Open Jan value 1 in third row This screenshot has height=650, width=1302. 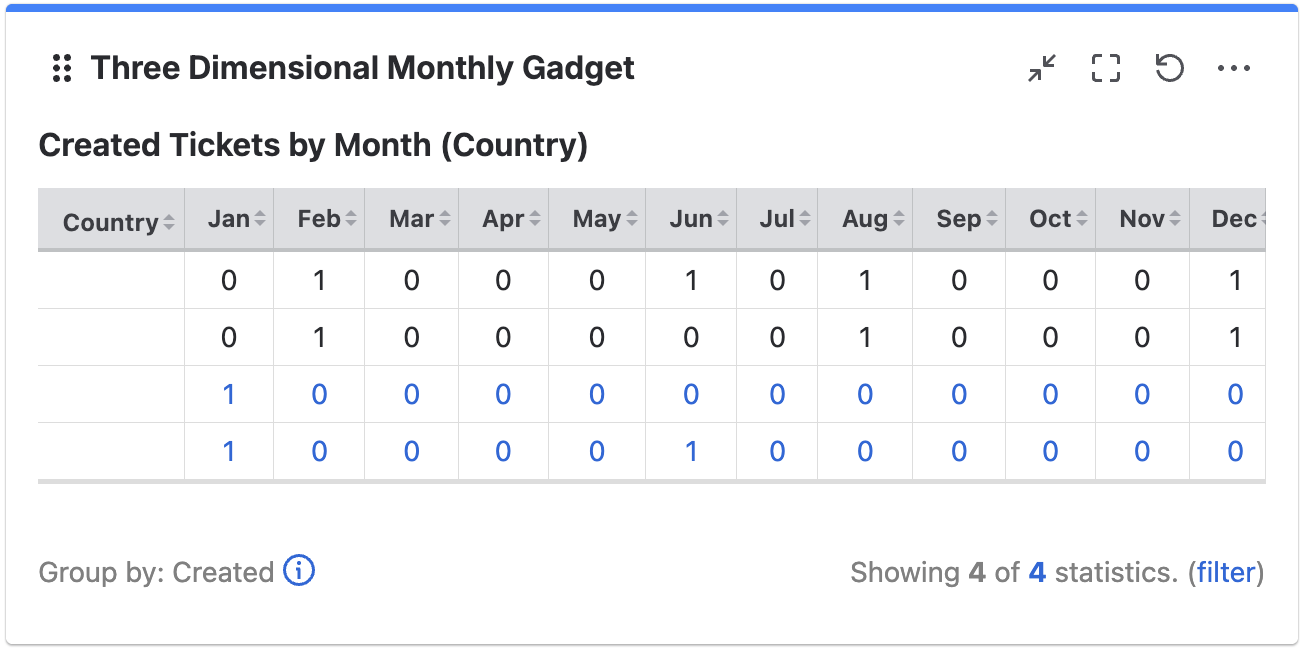[229, 394]
